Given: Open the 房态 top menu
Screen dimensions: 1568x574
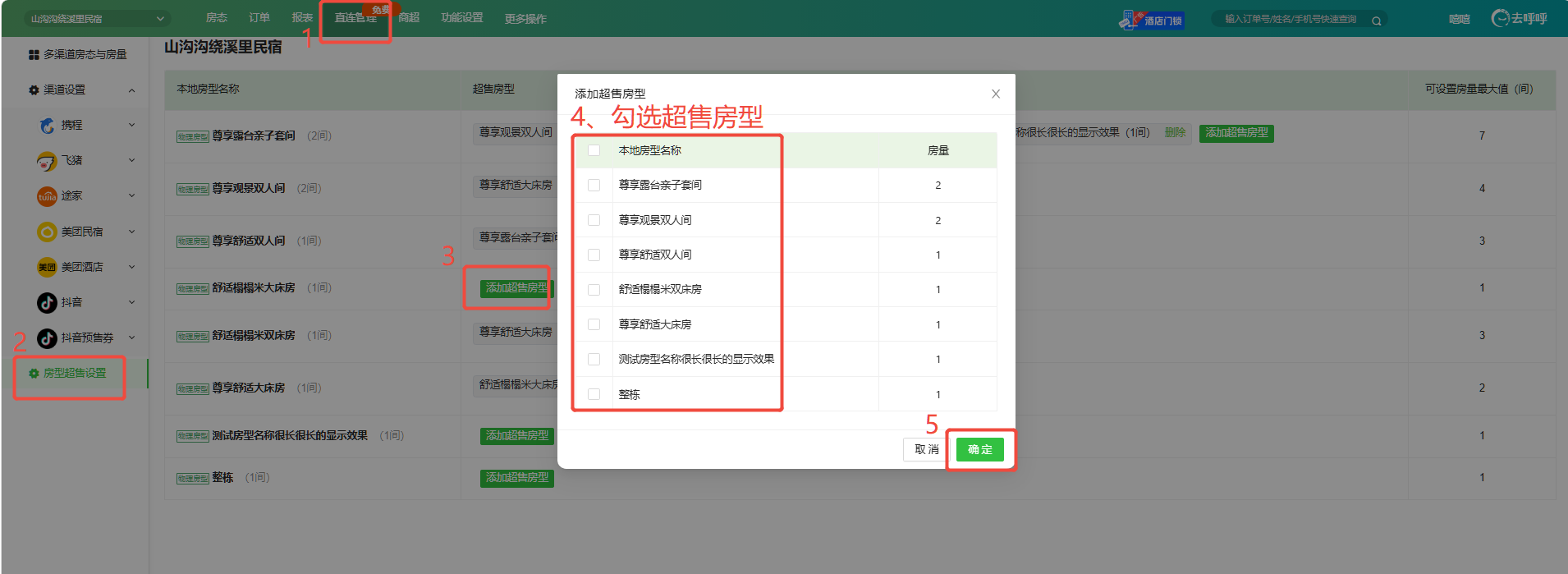Looking at the screenshot, I should pyautogui.click(x=216, y=18).
